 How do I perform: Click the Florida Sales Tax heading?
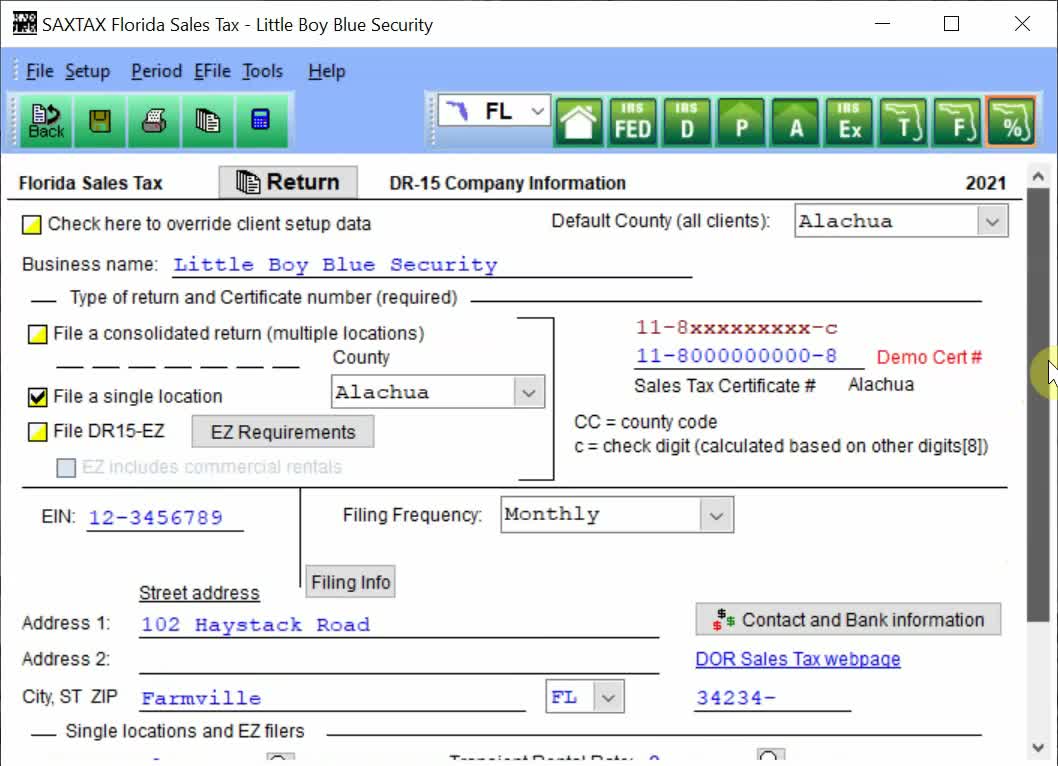pos(90,184)
